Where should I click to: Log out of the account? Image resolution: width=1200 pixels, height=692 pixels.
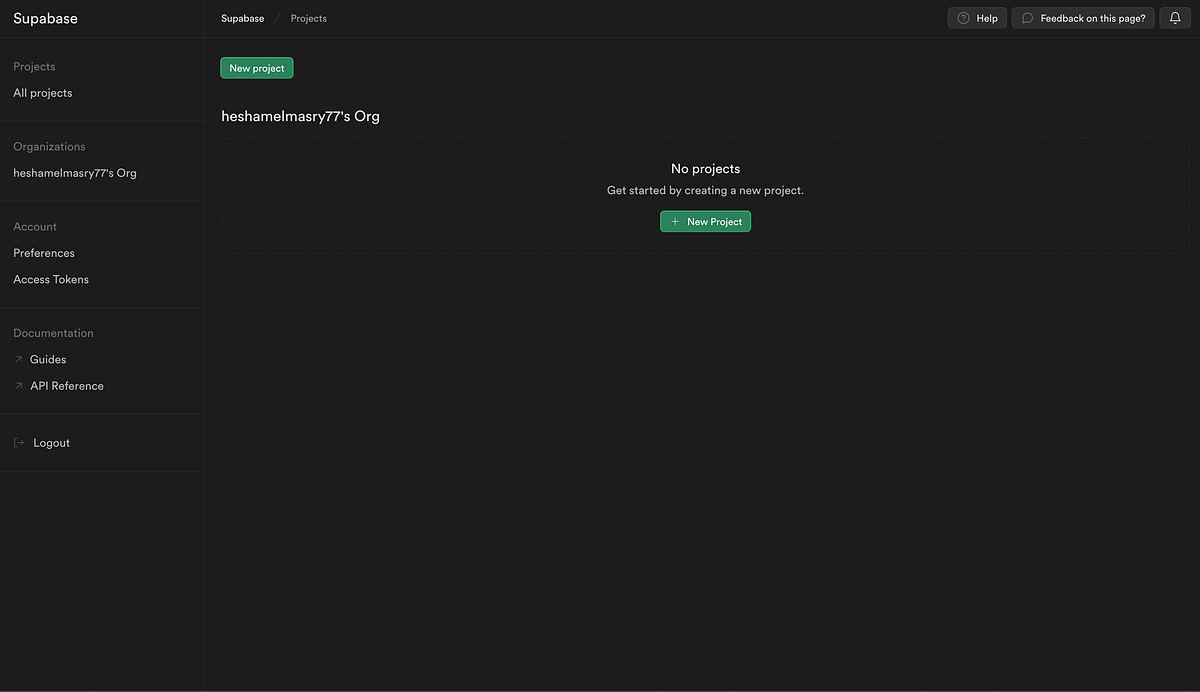click(51, 442)
